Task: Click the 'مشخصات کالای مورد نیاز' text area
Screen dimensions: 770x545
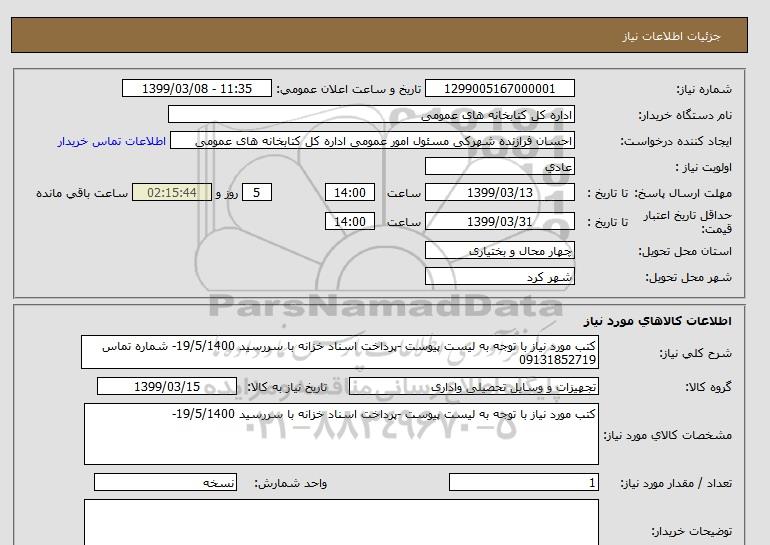Action: coord(340,433)
